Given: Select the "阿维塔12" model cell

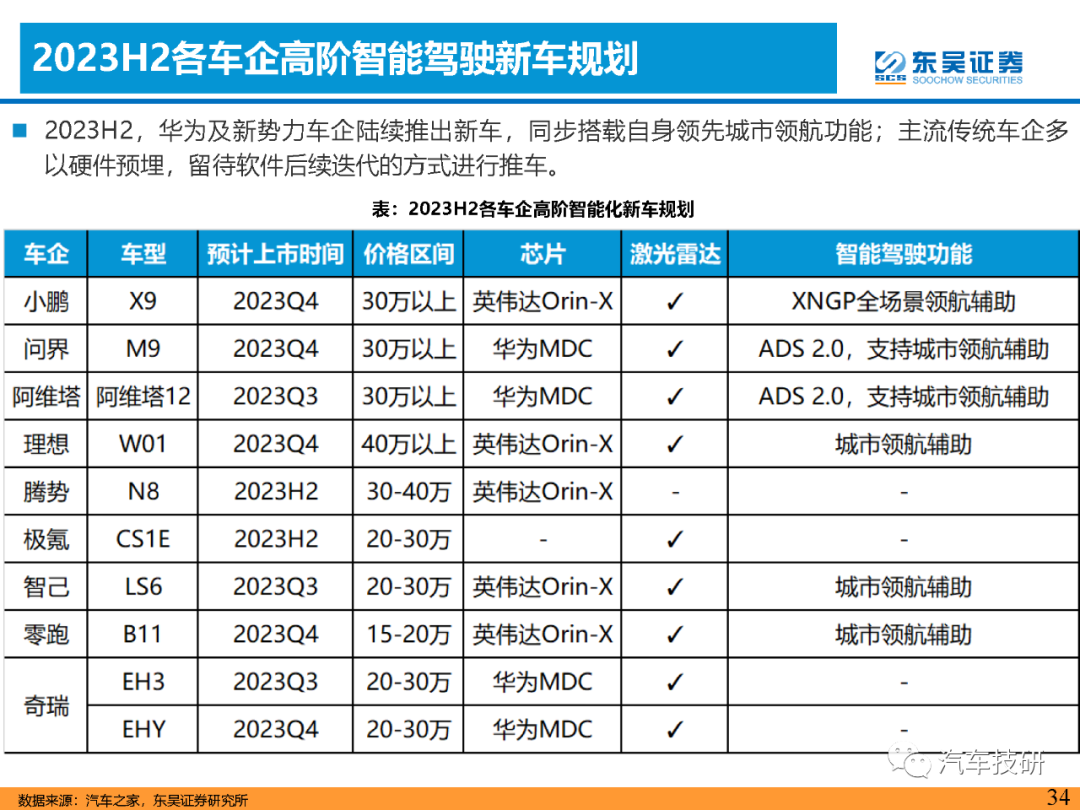Looking at the screenshot, I should coord(143,397).
